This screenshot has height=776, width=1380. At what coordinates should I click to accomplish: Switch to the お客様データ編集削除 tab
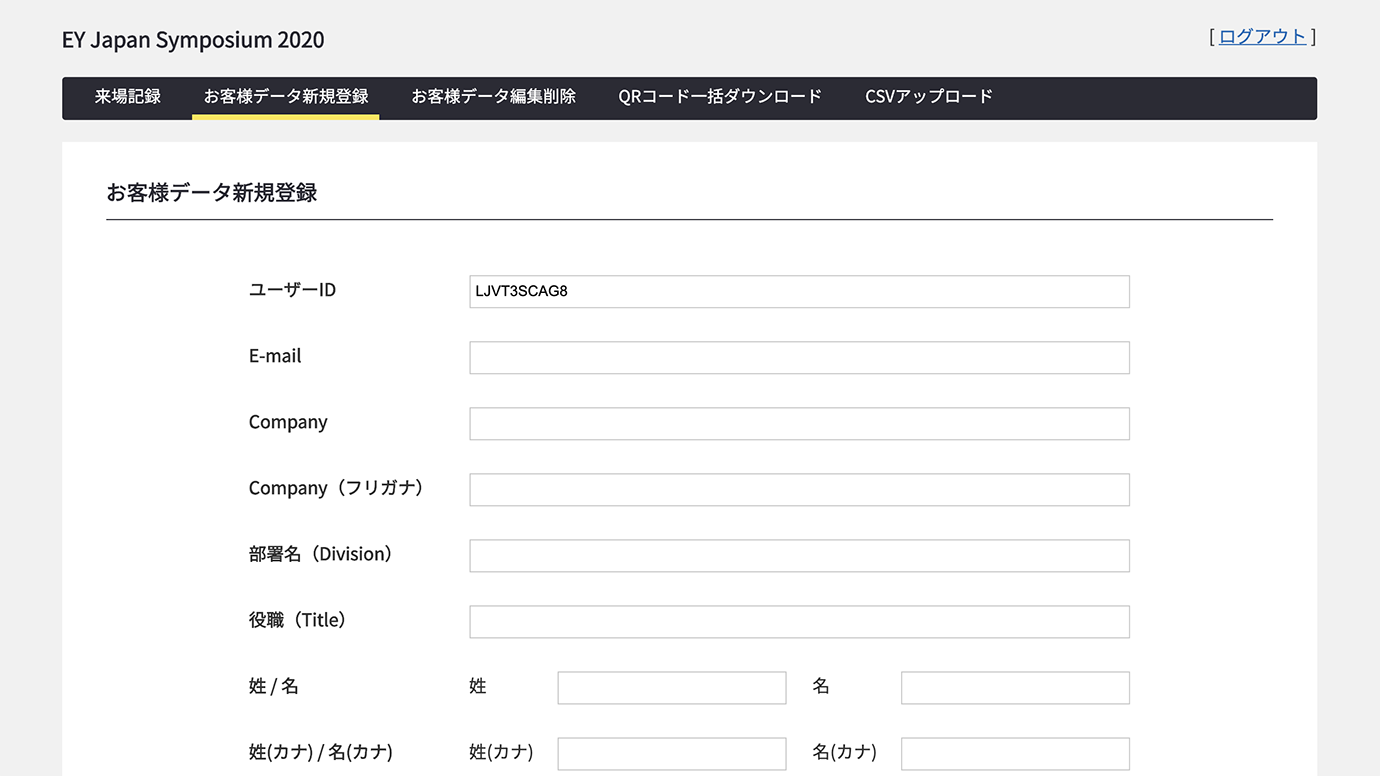(494, 97)
